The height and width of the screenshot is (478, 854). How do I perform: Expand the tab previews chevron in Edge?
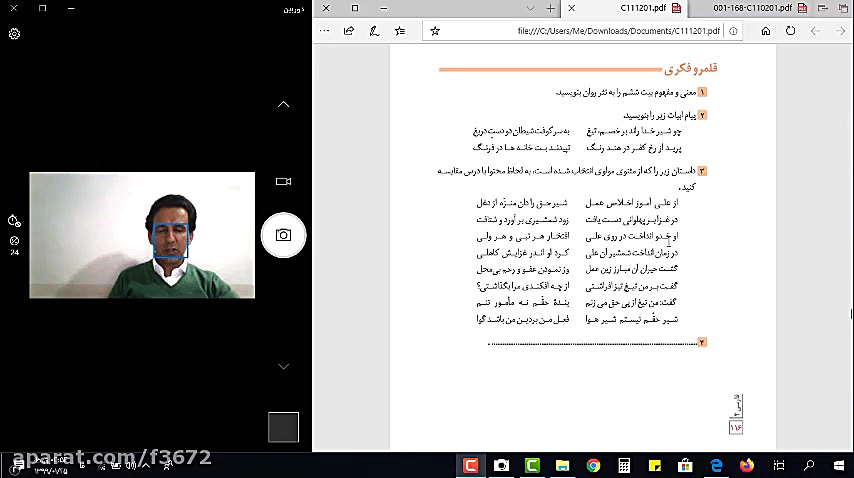pos(530,8)
